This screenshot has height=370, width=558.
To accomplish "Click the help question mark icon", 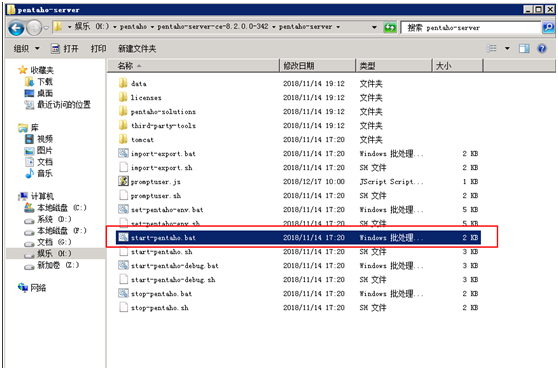I will point(542,48).
